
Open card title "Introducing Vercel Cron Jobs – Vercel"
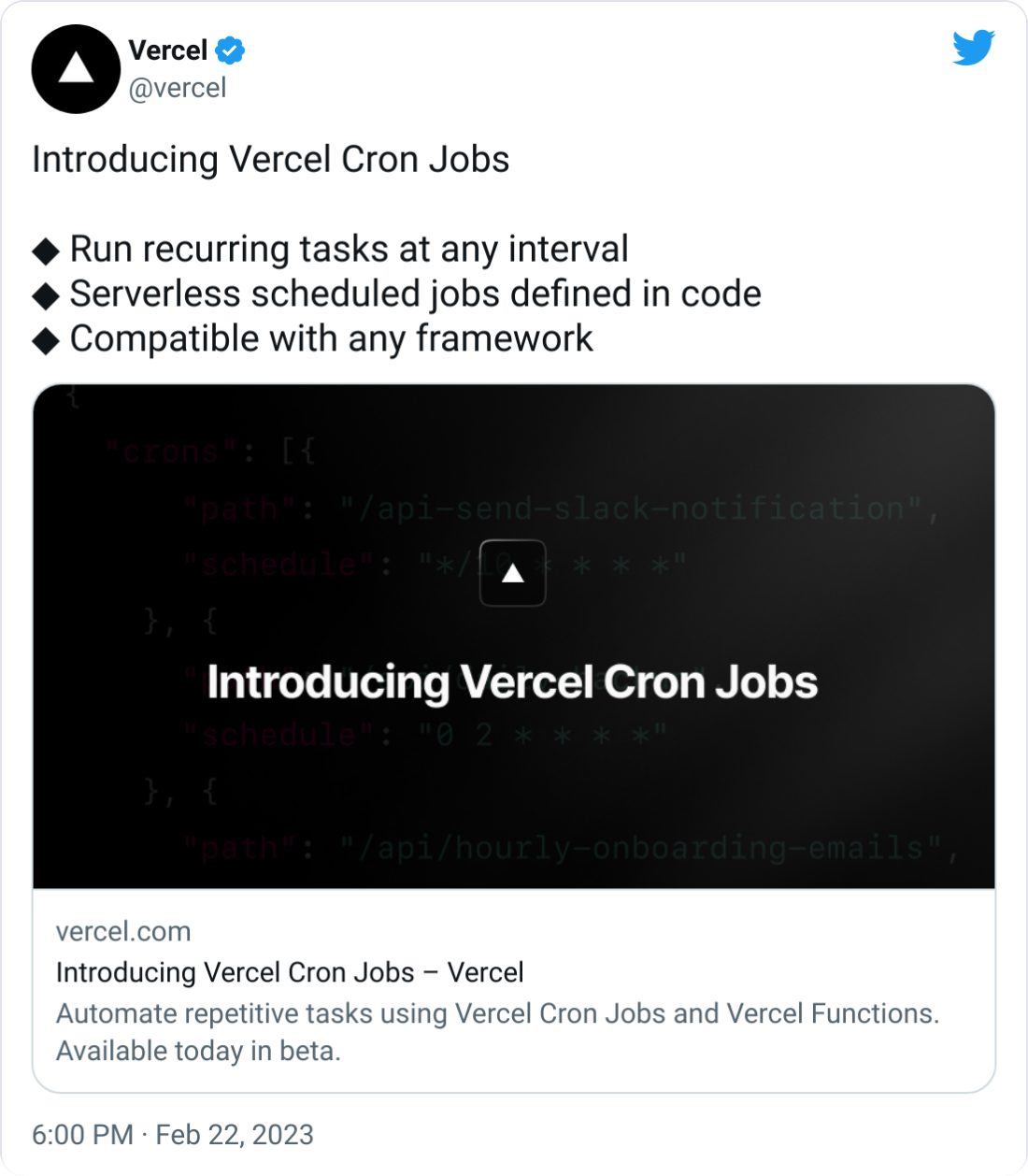(x=290, y=972)
